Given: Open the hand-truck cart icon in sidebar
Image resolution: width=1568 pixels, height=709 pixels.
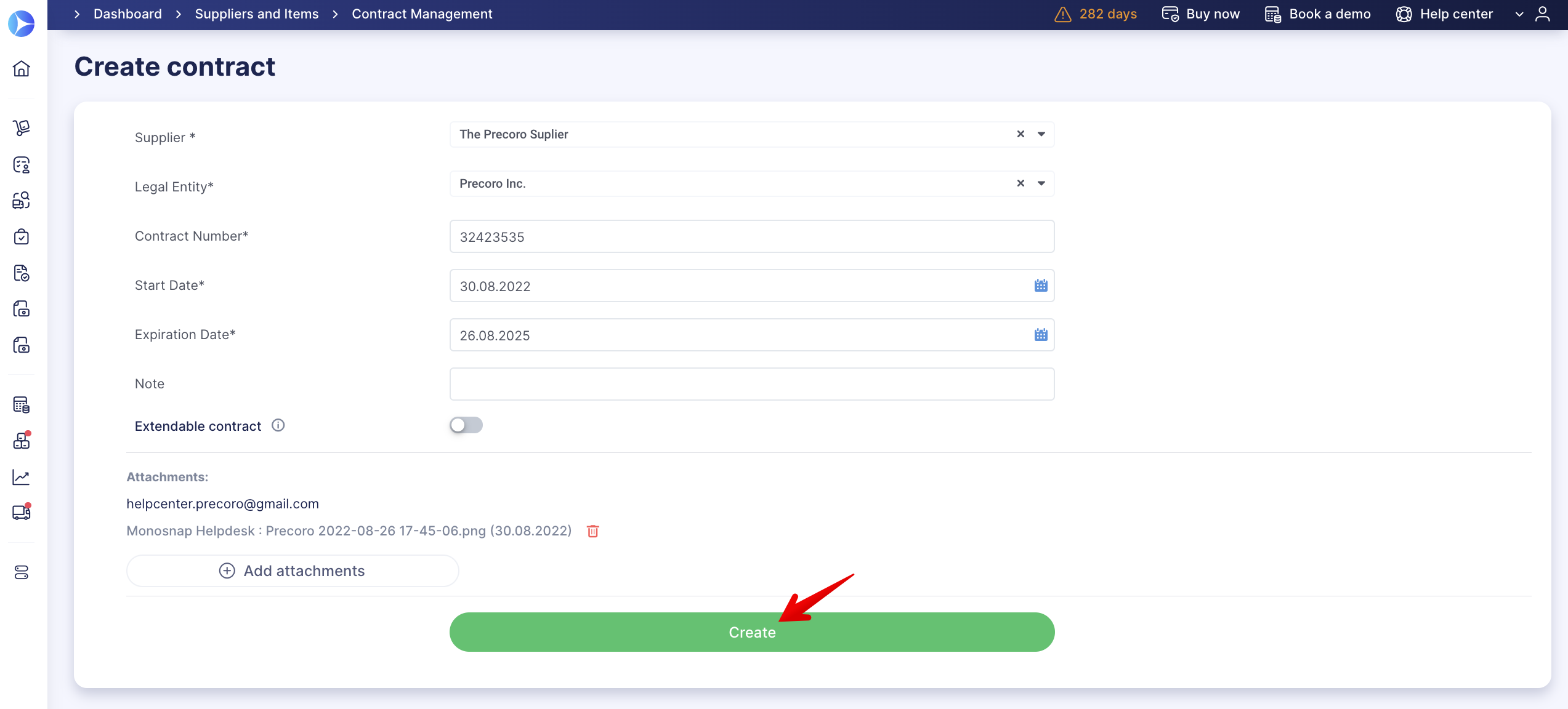Looking at the screenshot, I should coord(22,127).
